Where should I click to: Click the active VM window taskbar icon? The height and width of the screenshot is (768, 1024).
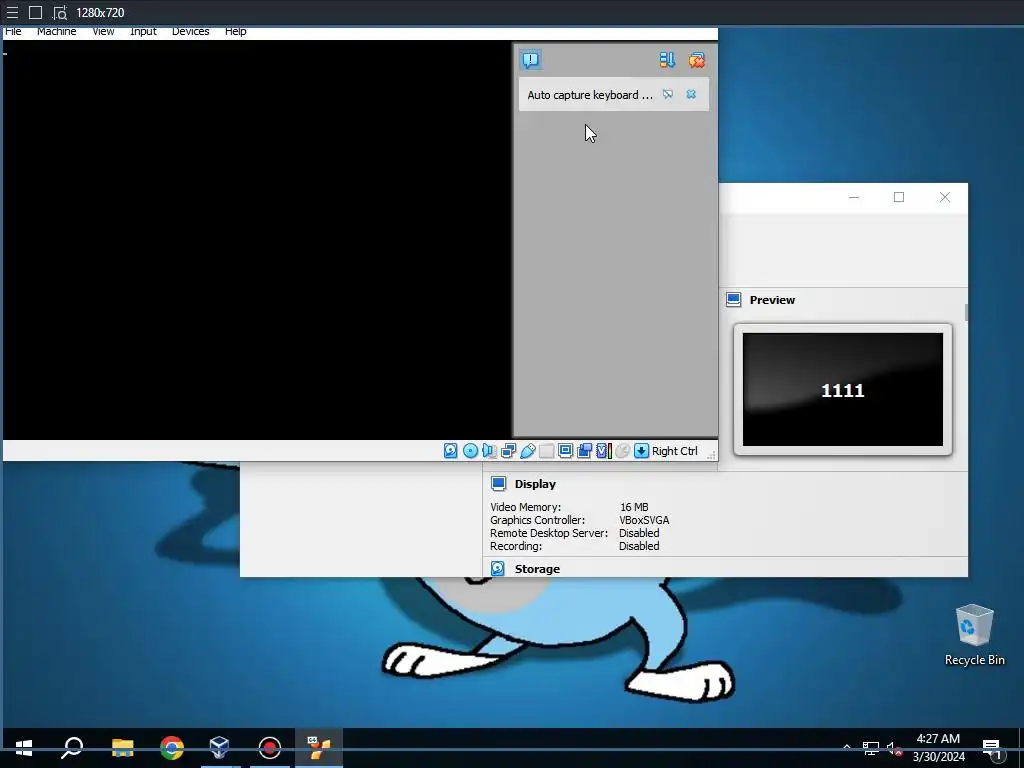tap(319, 748)
